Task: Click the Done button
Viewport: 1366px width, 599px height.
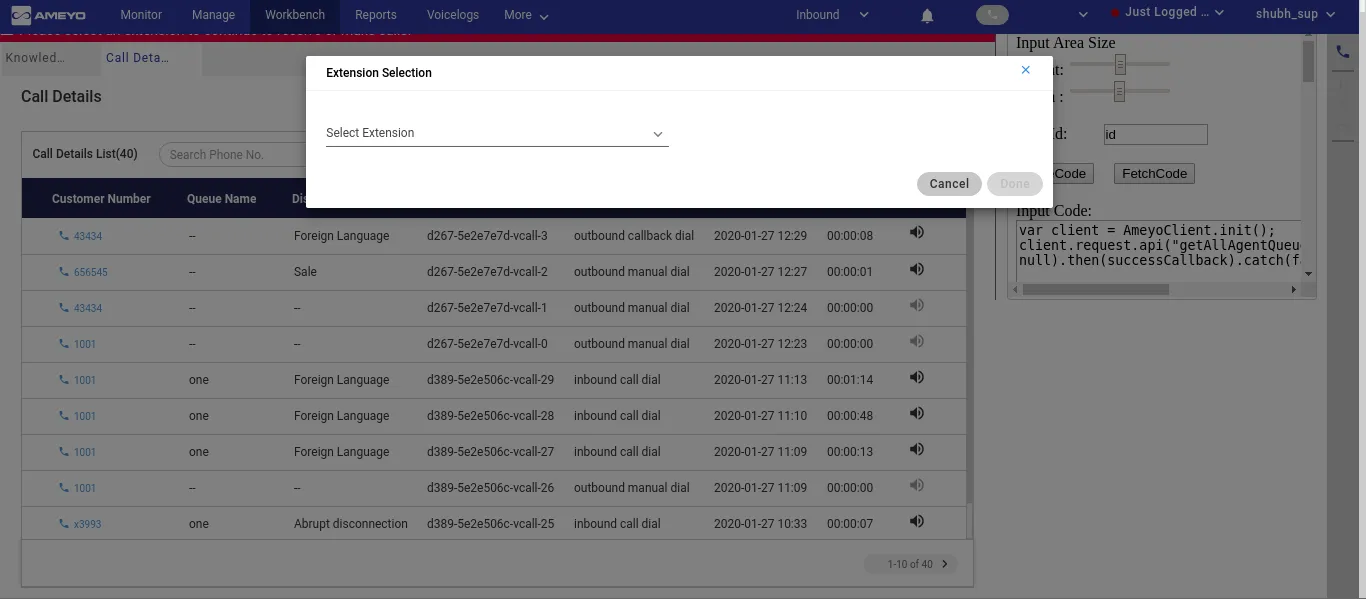Action: tap(1014, 184)
